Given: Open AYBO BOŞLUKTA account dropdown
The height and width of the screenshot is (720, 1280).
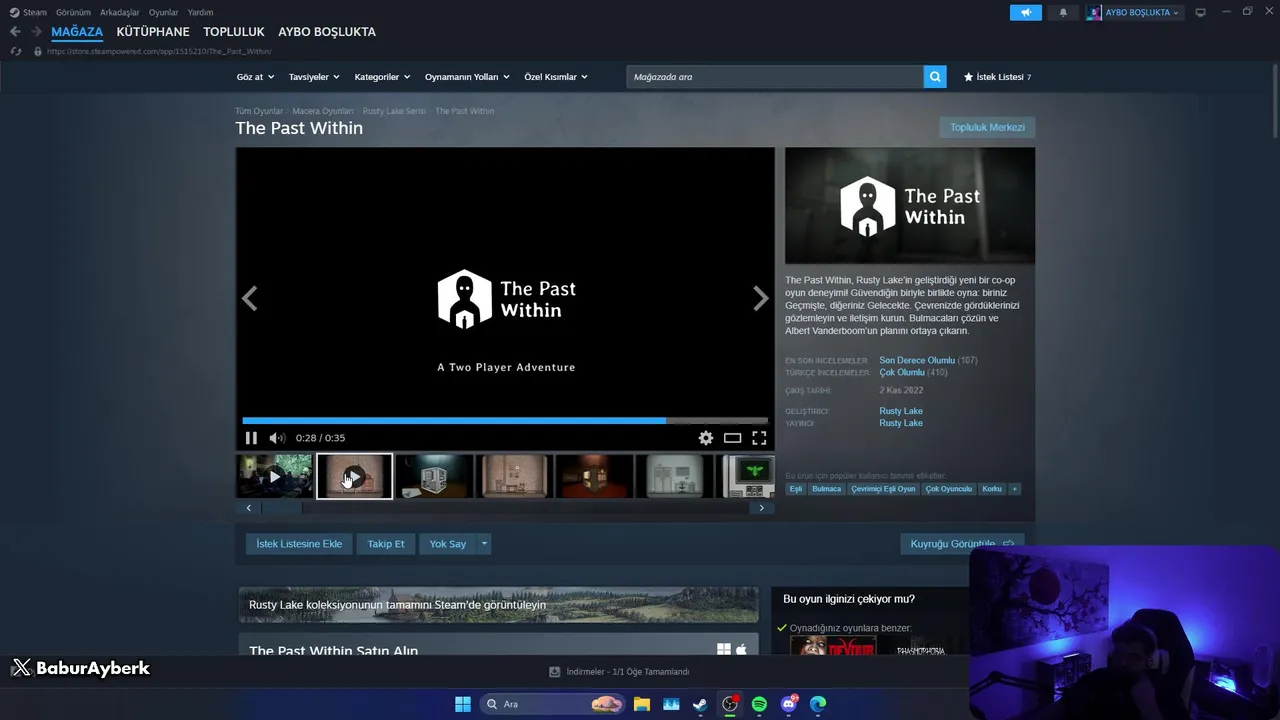Looking at the screenshot, I should 1134,12.
